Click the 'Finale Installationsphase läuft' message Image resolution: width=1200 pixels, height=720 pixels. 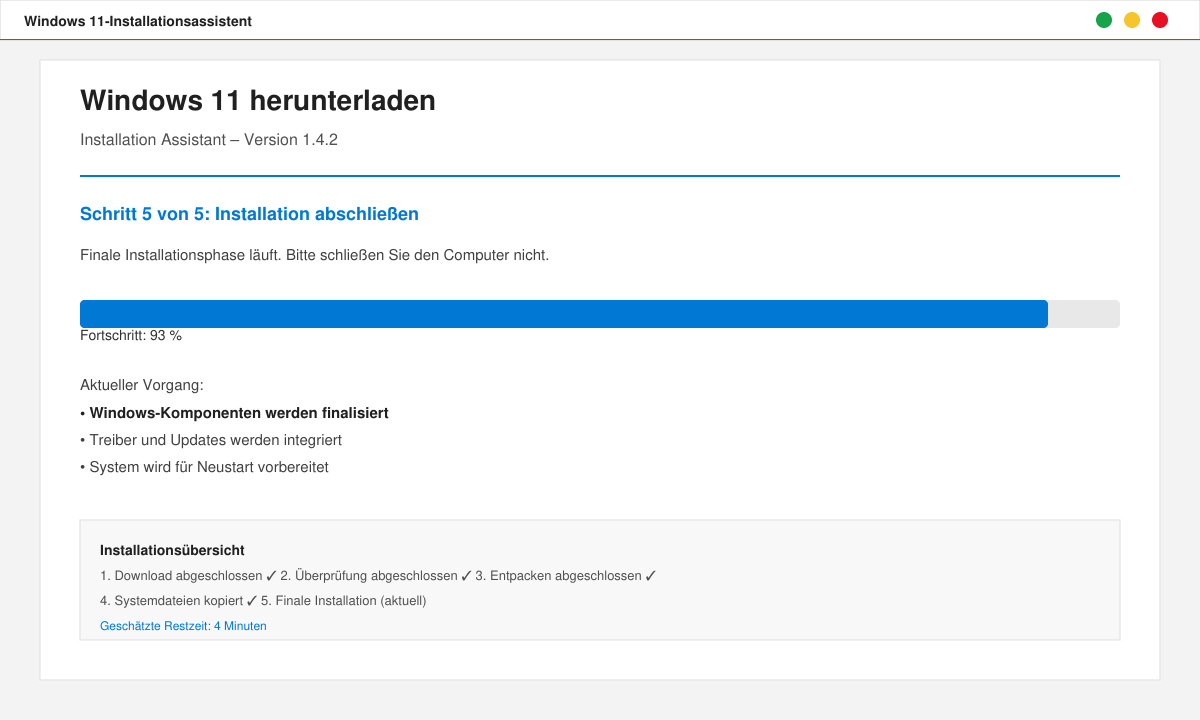(314, 255)
